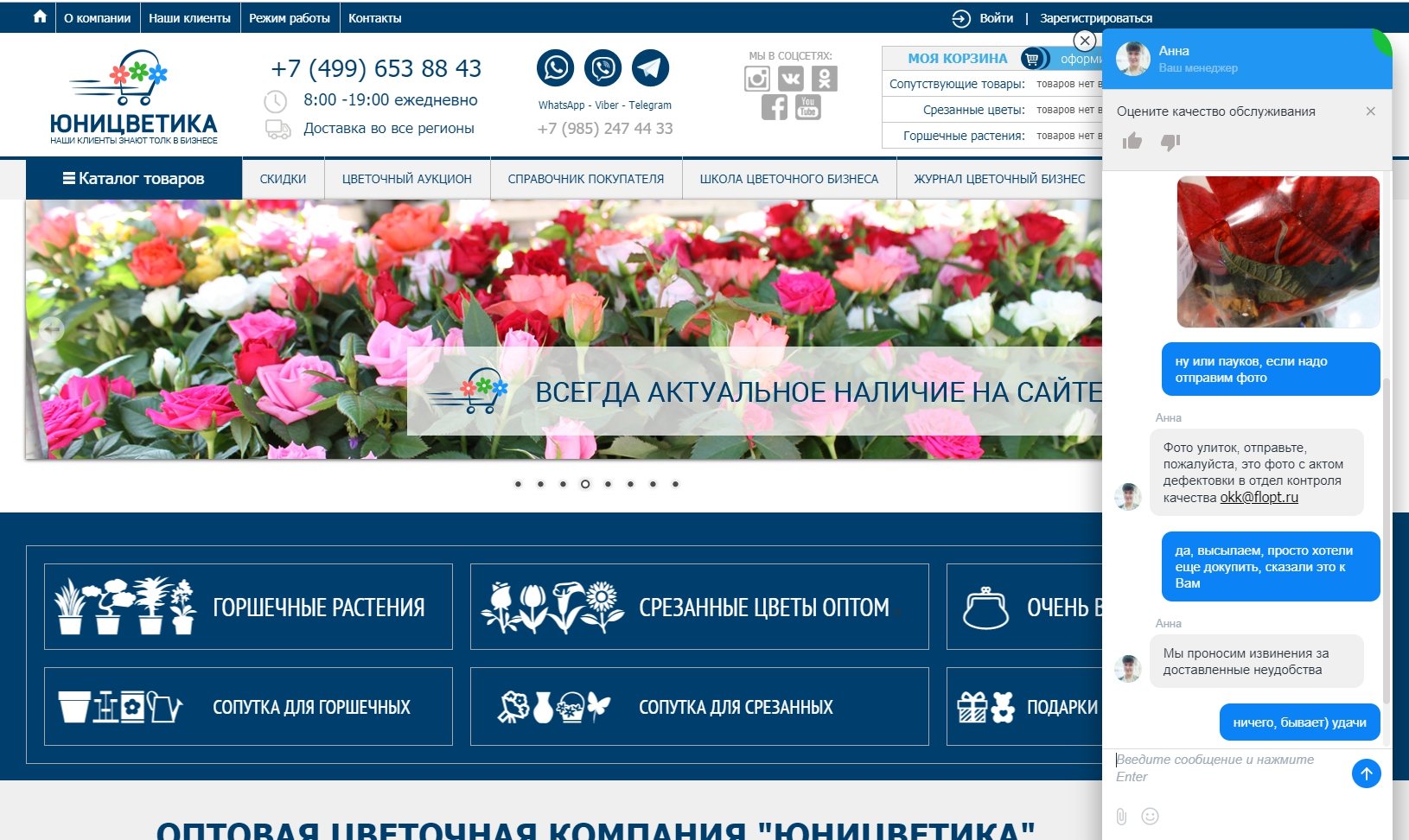The height and width of the screenshot is (840, 1409).
Task: Click the ВСЕГДА АКТУАЛЬНОЕ НАЛИЧИЕ banner
Action: 754,391
